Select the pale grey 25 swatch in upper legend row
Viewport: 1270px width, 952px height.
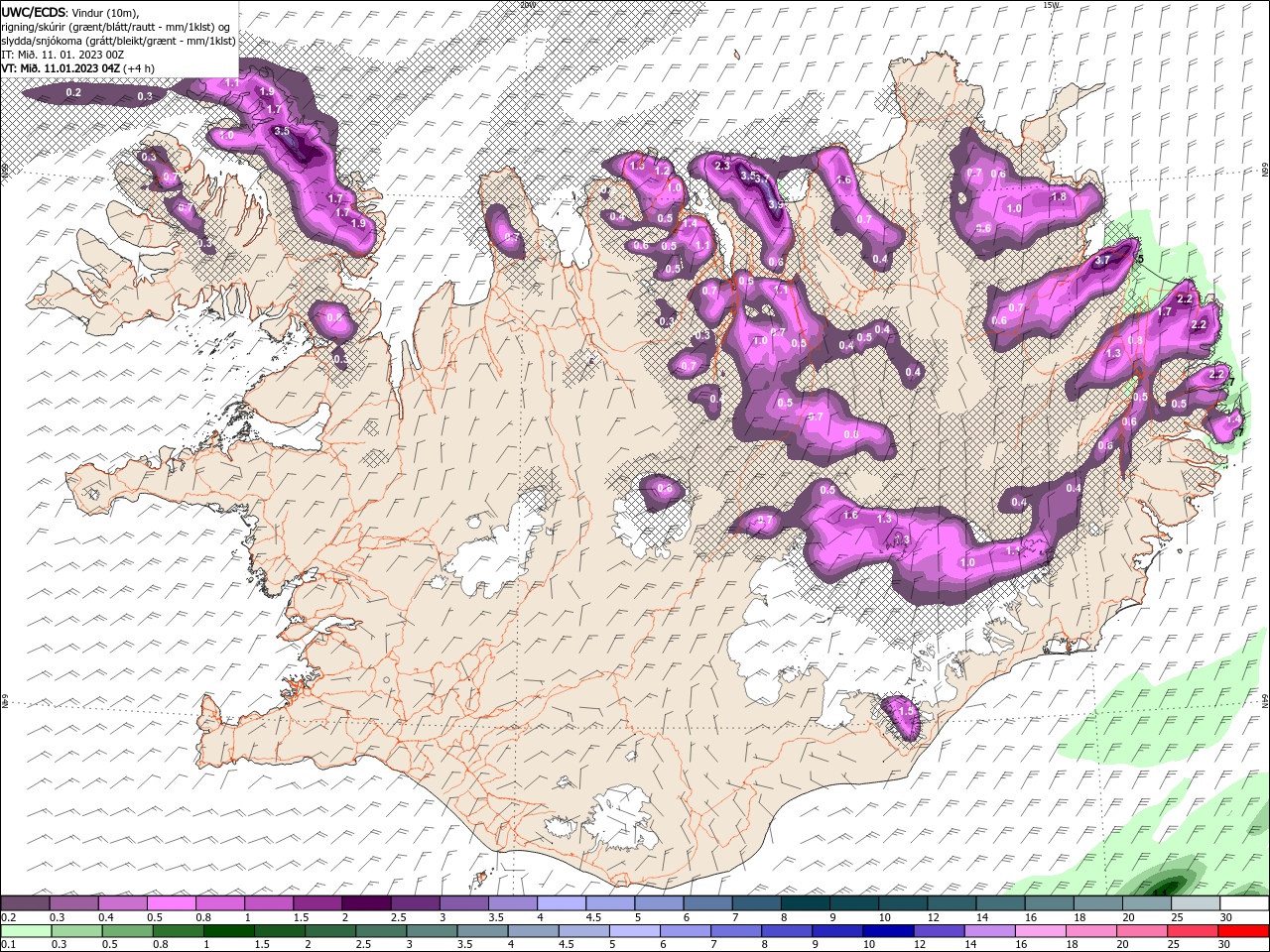click(1196, 903)
